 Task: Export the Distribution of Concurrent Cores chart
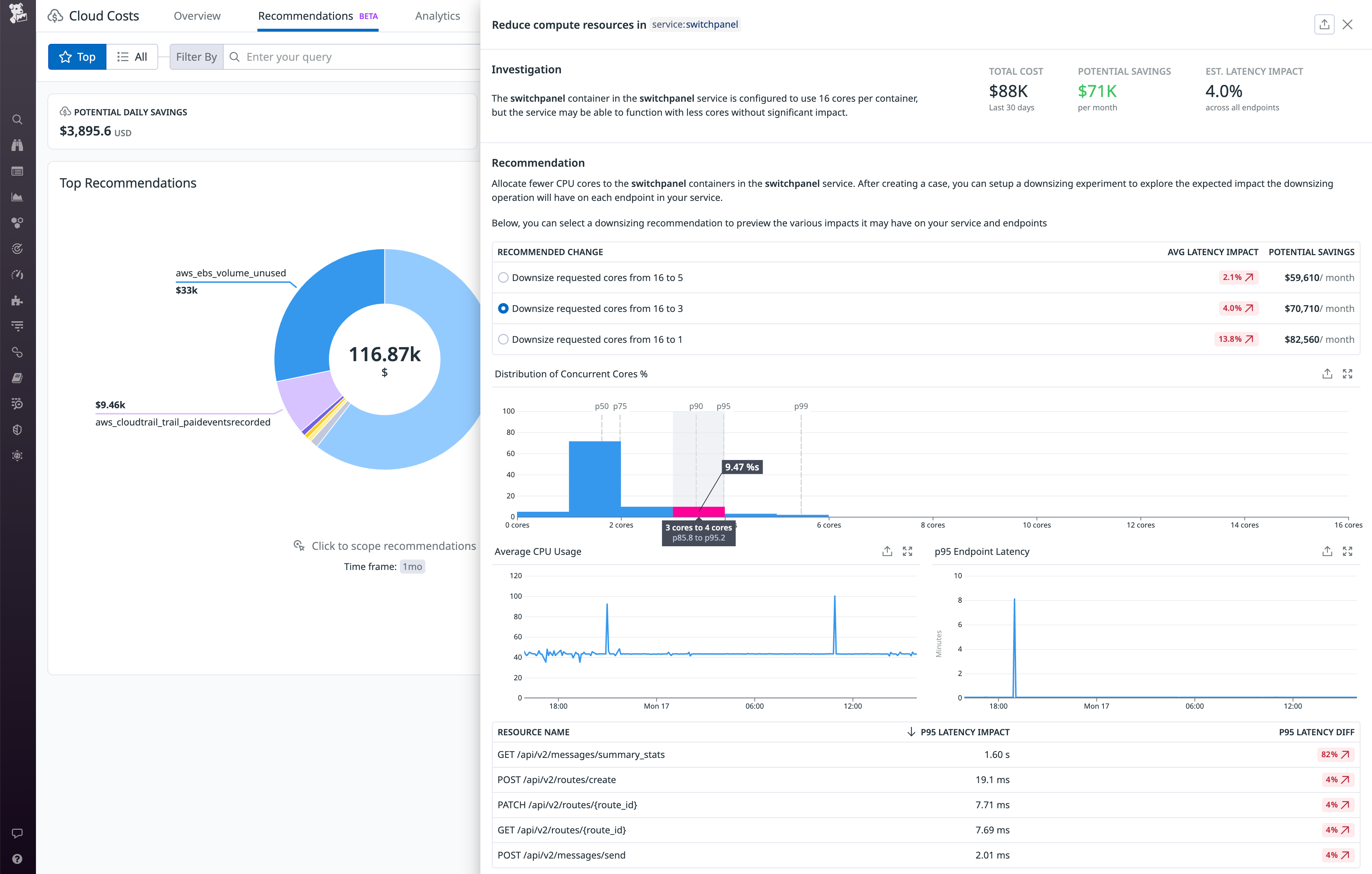1327,373
